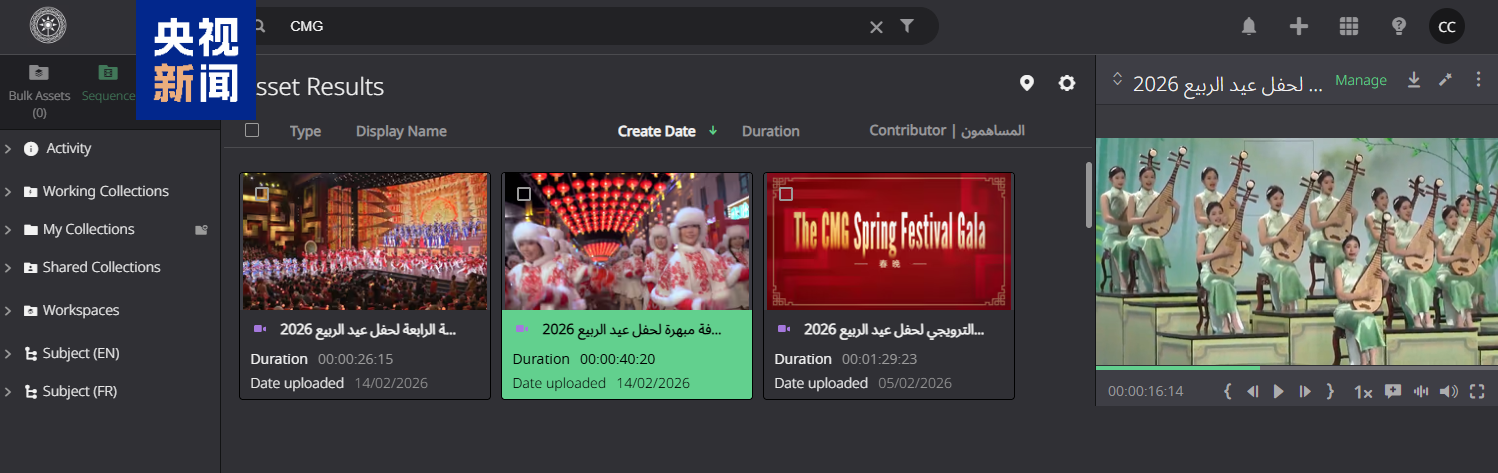Screen dimensions: 1498x473
Task: Click the plus icon to add content
Action: tap(1299, 27)
